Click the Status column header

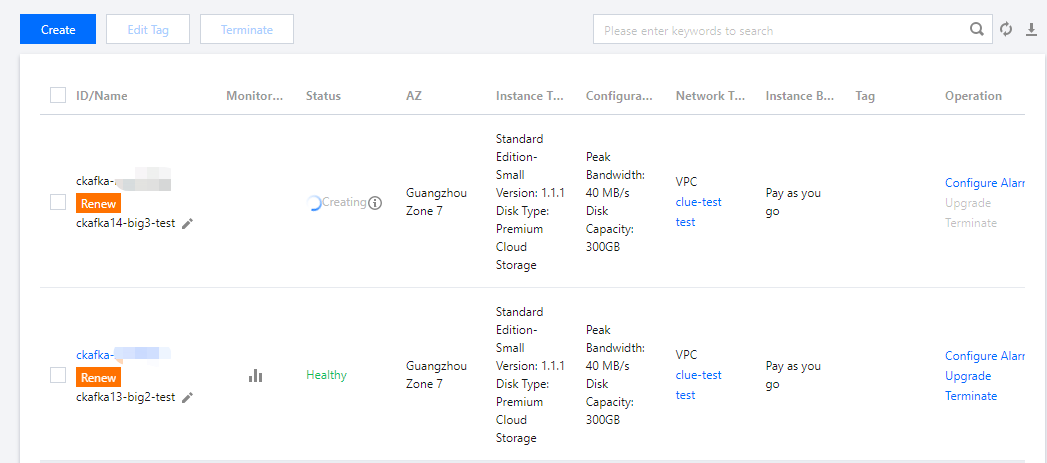click(x=323, y=96)
